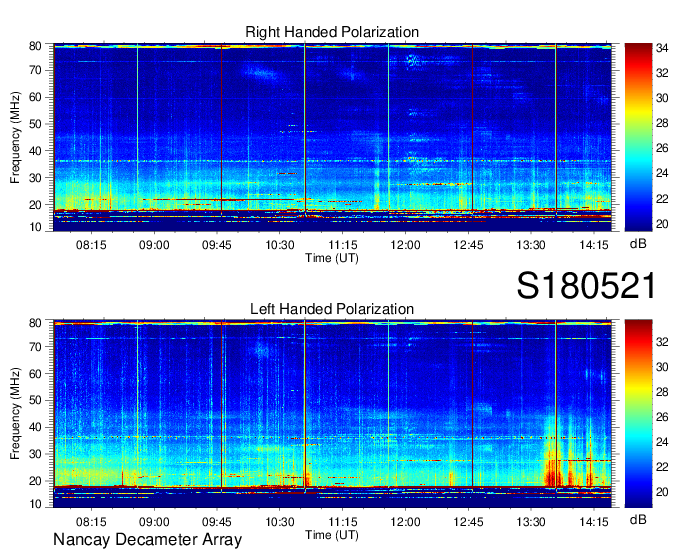
Task: Click the Left Handed Polarization spectrogram image
Action: (x=332, y=414)
